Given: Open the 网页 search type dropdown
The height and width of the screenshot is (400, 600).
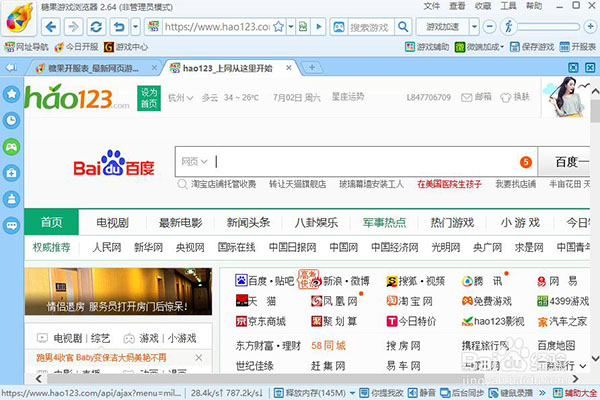Looking at the screenshot, I should [x=194, y=161].
